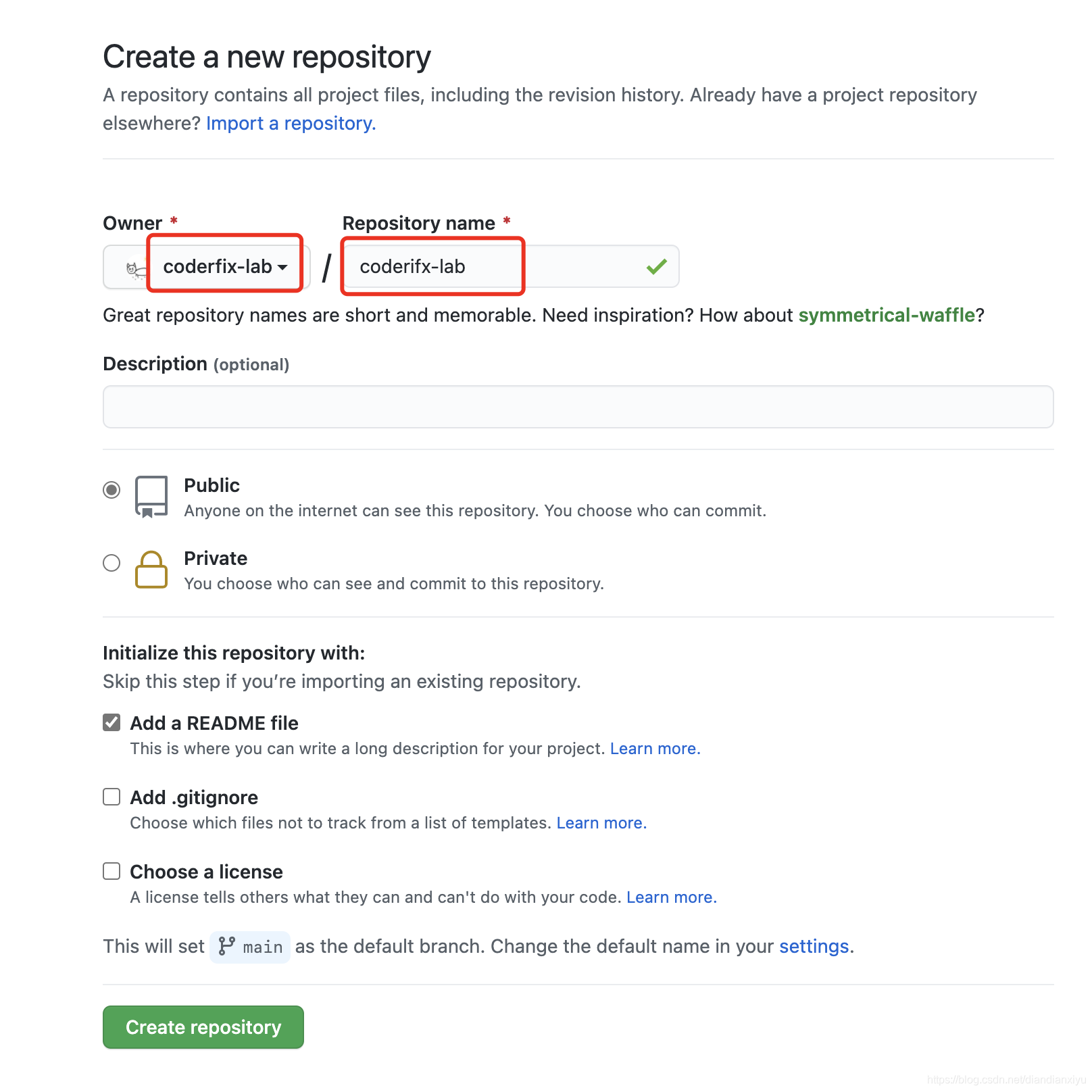Follow the settings link for default branch
This screenshot has width=1092, height=1092.
point(814,947)
